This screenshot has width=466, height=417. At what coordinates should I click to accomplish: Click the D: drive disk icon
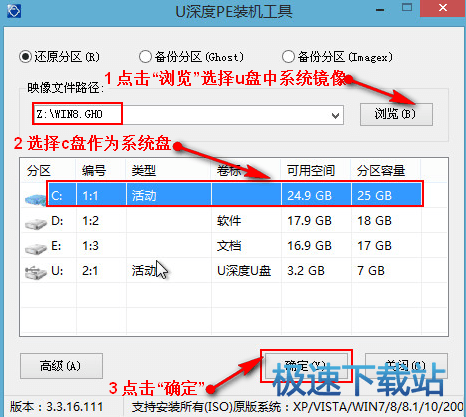click(36, 224)
